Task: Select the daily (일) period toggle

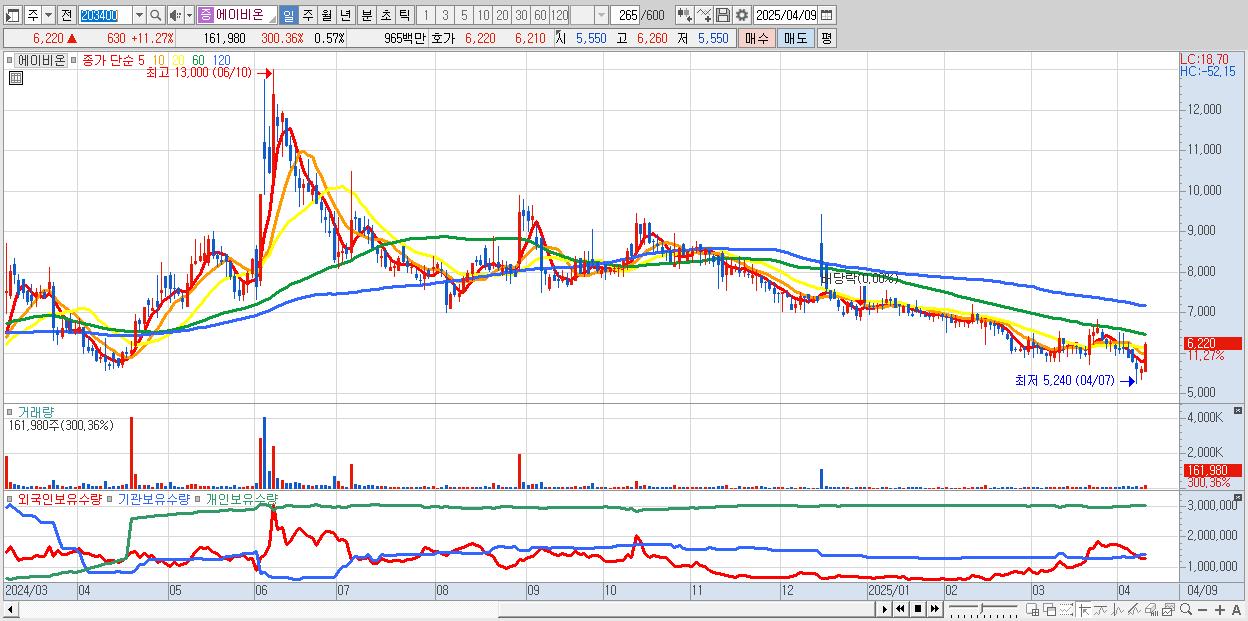Action: pos(288,15)
